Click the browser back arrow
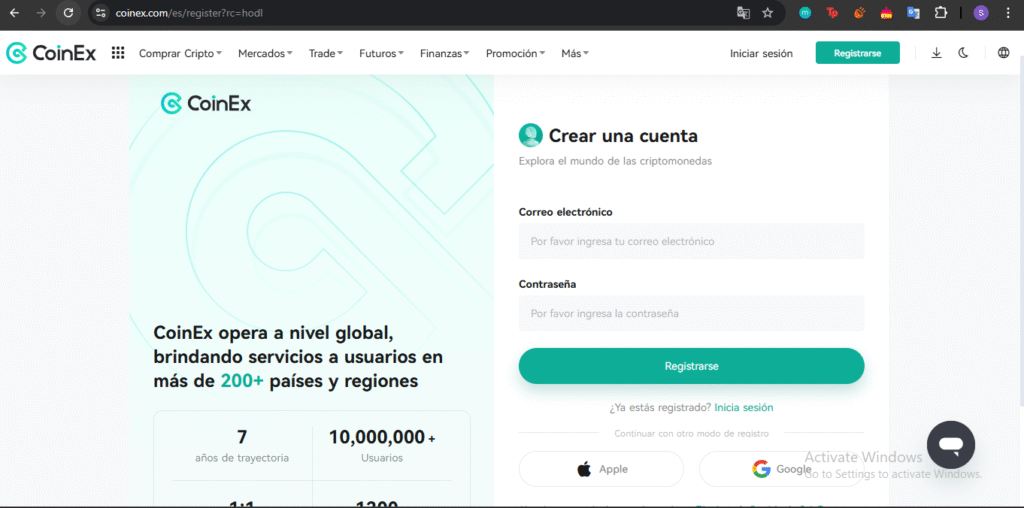The width and height of the screenshot is (1024, 508). tap(14, 12)
